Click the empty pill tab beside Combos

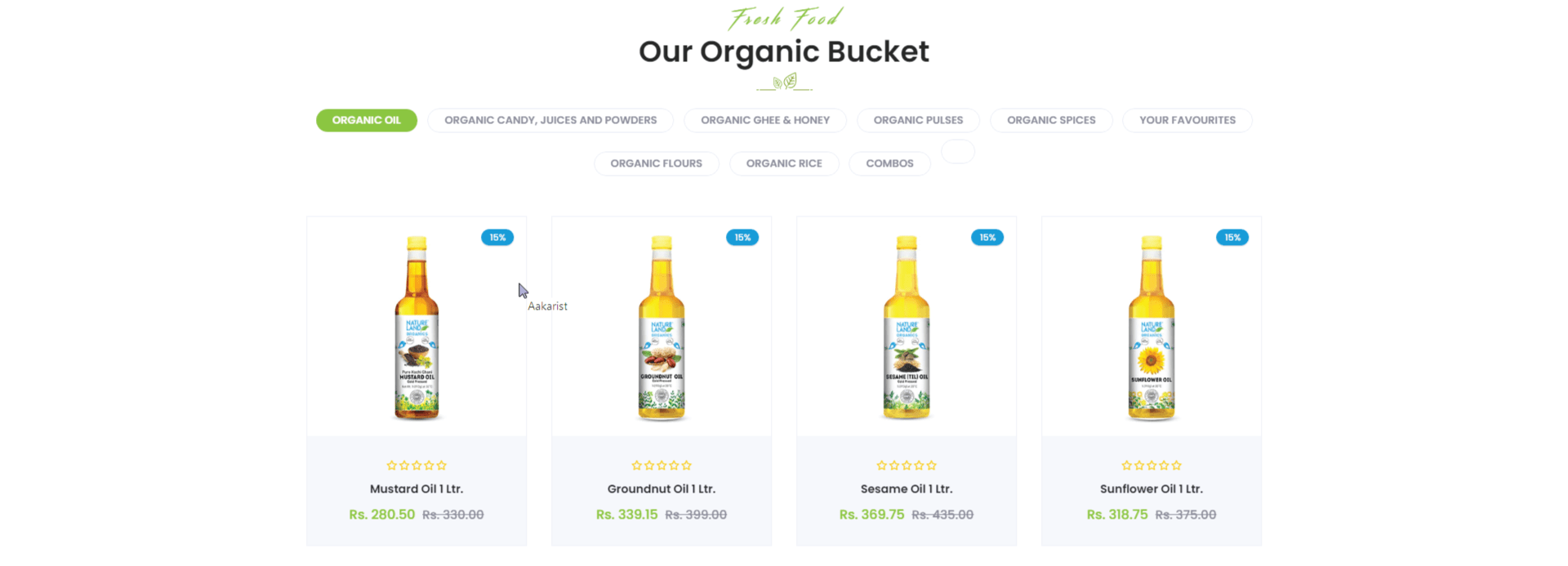958,151
